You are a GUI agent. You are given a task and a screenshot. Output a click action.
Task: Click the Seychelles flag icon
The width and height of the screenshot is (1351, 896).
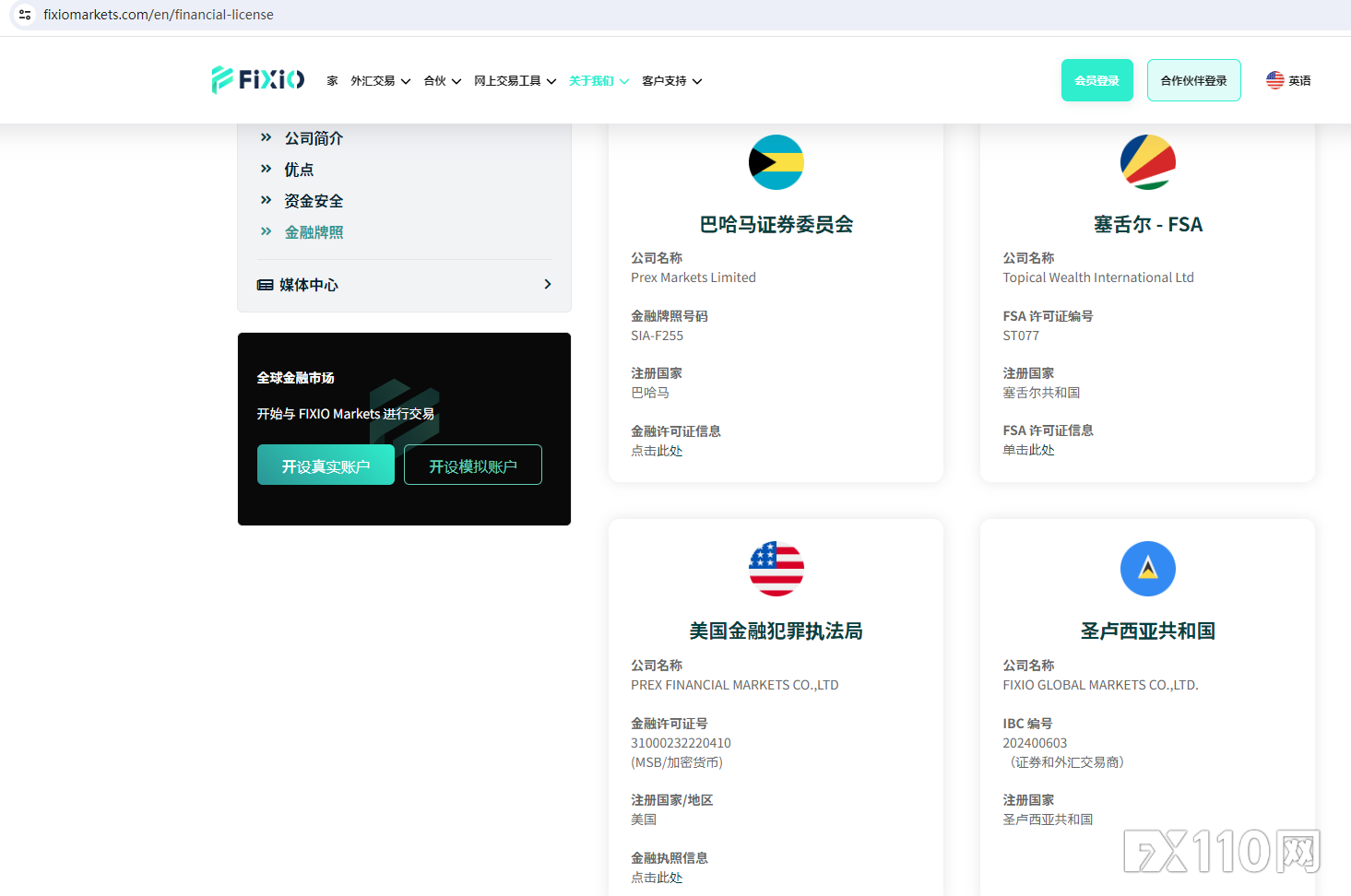pyautogui.click(x=1147, y=162)
